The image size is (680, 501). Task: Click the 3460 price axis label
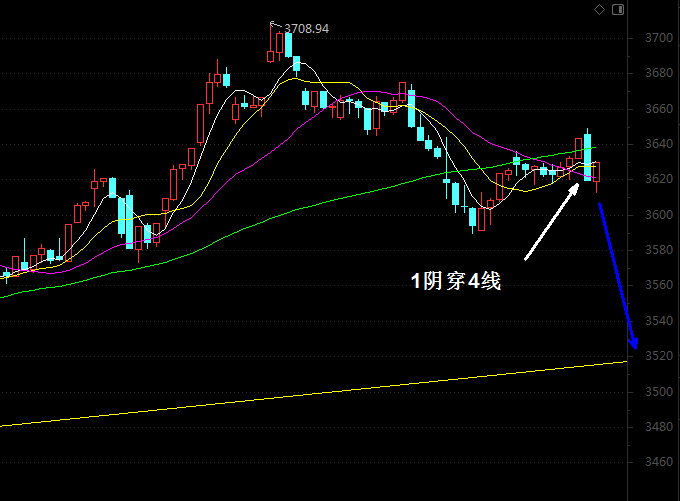pyautogui.click(x=659, y=462)
